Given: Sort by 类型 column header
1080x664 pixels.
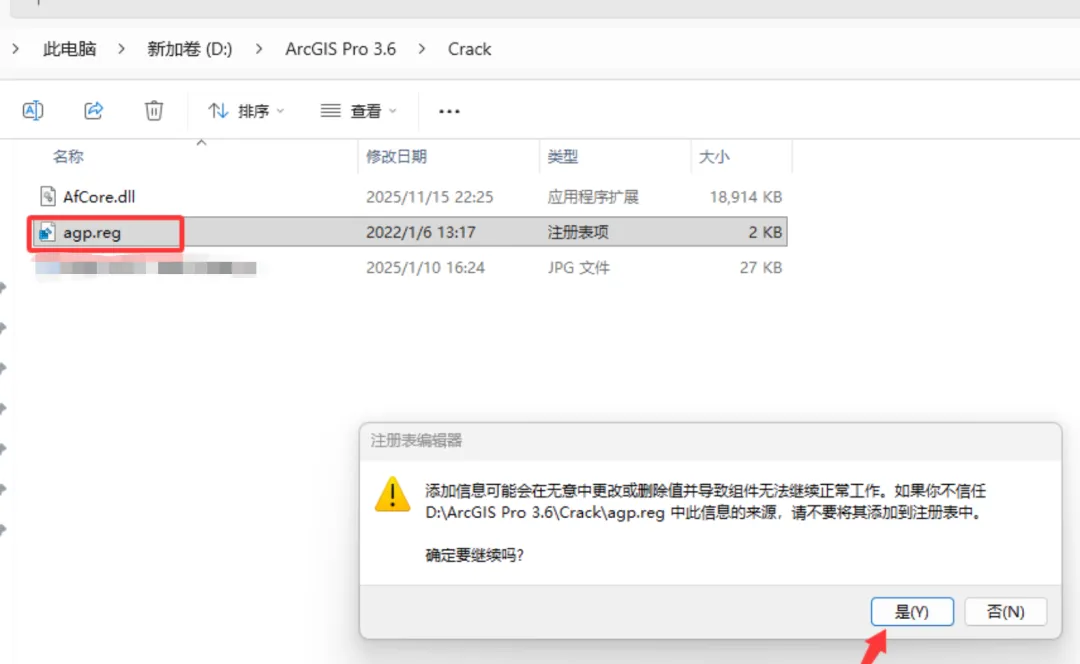Looking at the screenshot, I should 563,156.
